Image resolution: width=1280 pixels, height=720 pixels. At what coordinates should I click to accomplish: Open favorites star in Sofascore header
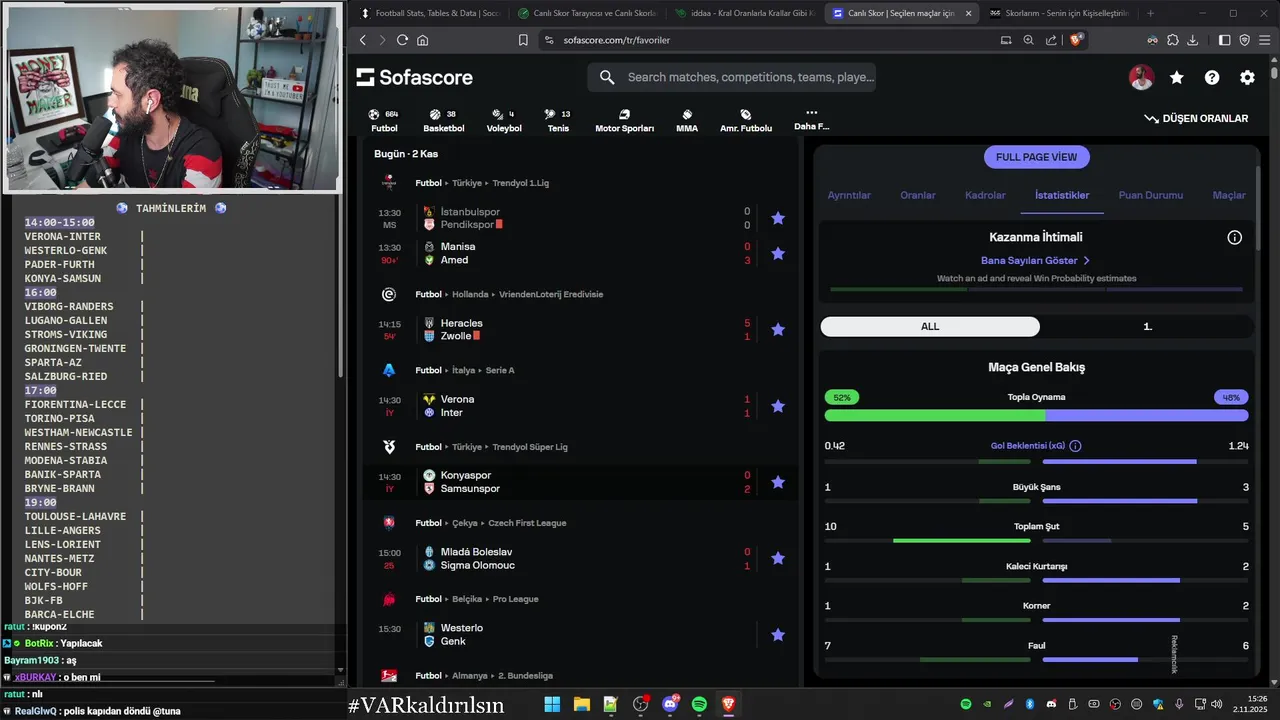[x=1177, y=77]
